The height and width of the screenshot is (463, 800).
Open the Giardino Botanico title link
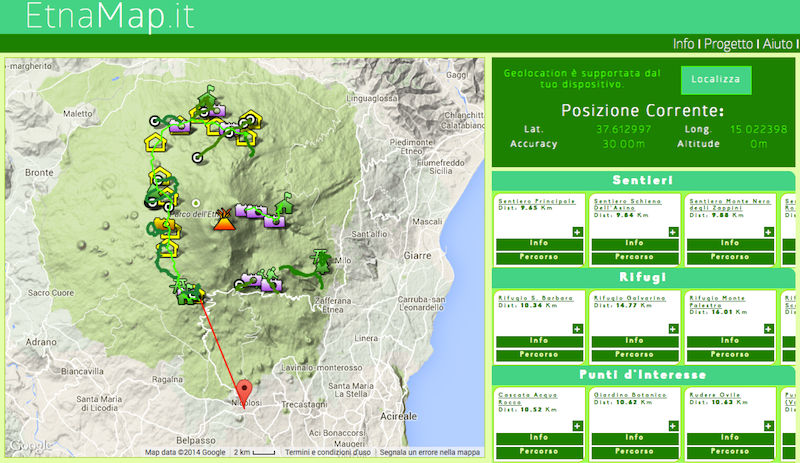tap(630, 395)
